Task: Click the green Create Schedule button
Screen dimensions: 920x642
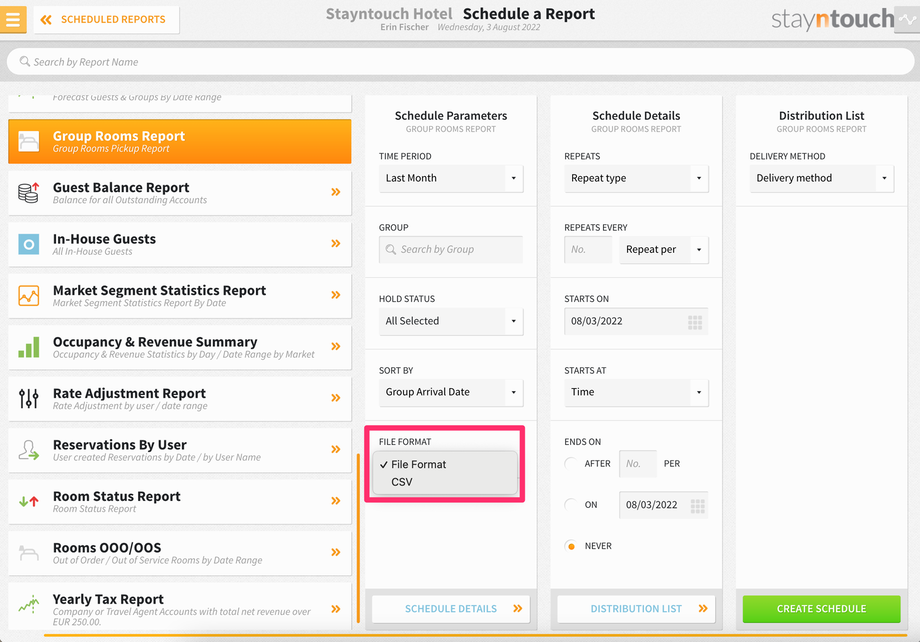Action: pyautogui.click(x=821, y=609)
